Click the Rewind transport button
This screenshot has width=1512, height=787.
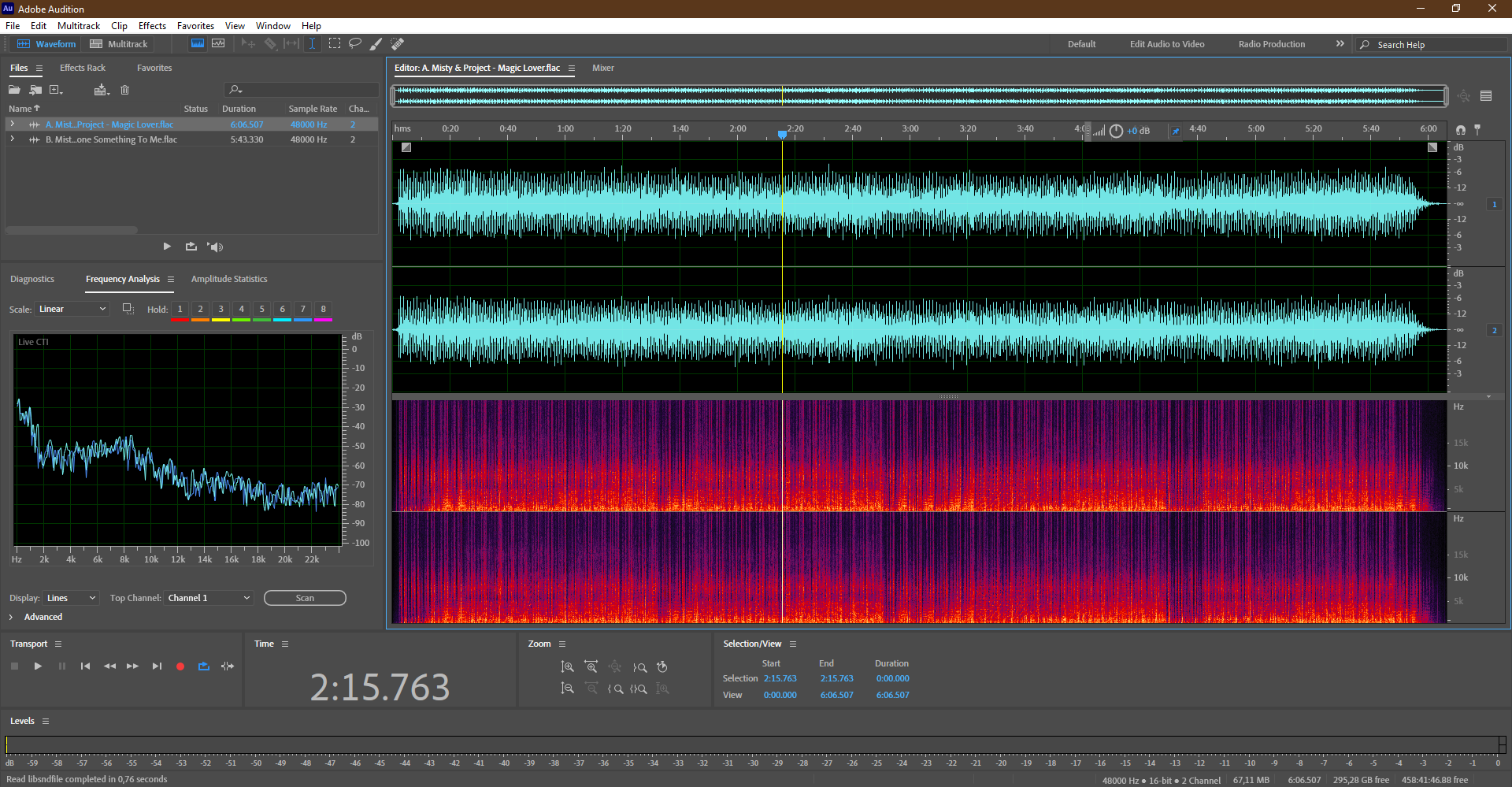click(109, 666)
